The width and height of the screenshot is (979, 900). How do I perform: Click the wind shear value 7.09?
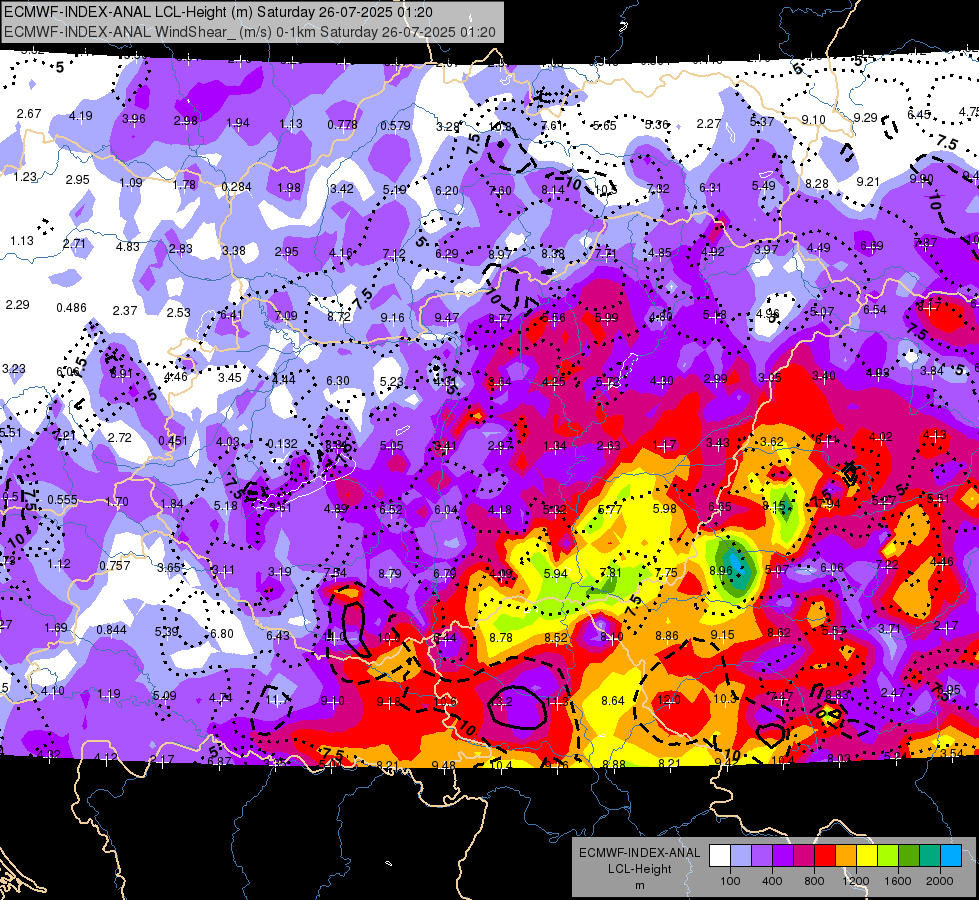pos(286,315)
